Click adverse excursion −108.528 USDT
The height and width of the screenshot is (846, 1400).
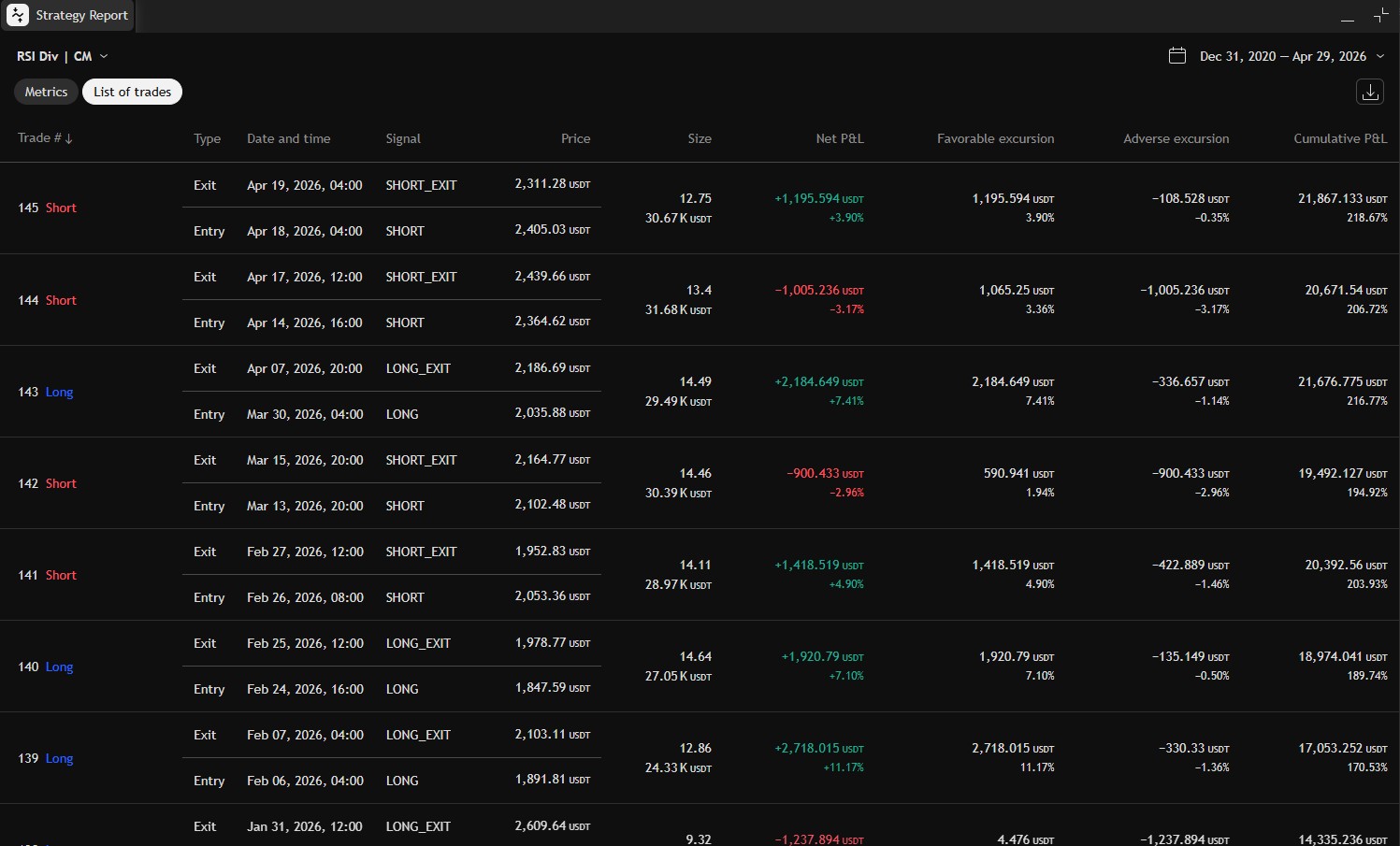[1191, 198]
